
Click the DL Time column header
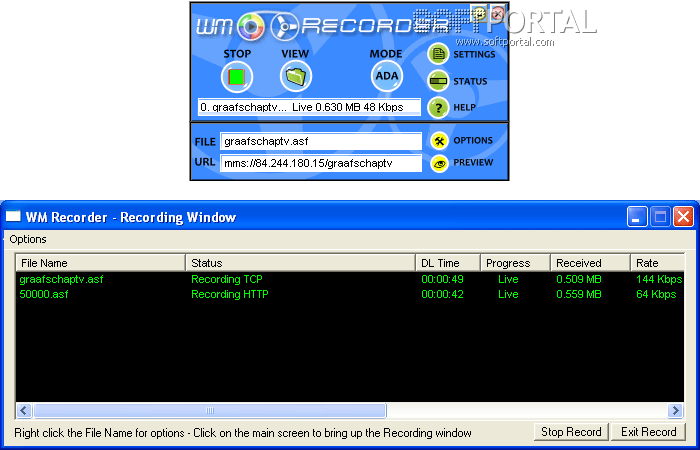(x=448, y=263)
